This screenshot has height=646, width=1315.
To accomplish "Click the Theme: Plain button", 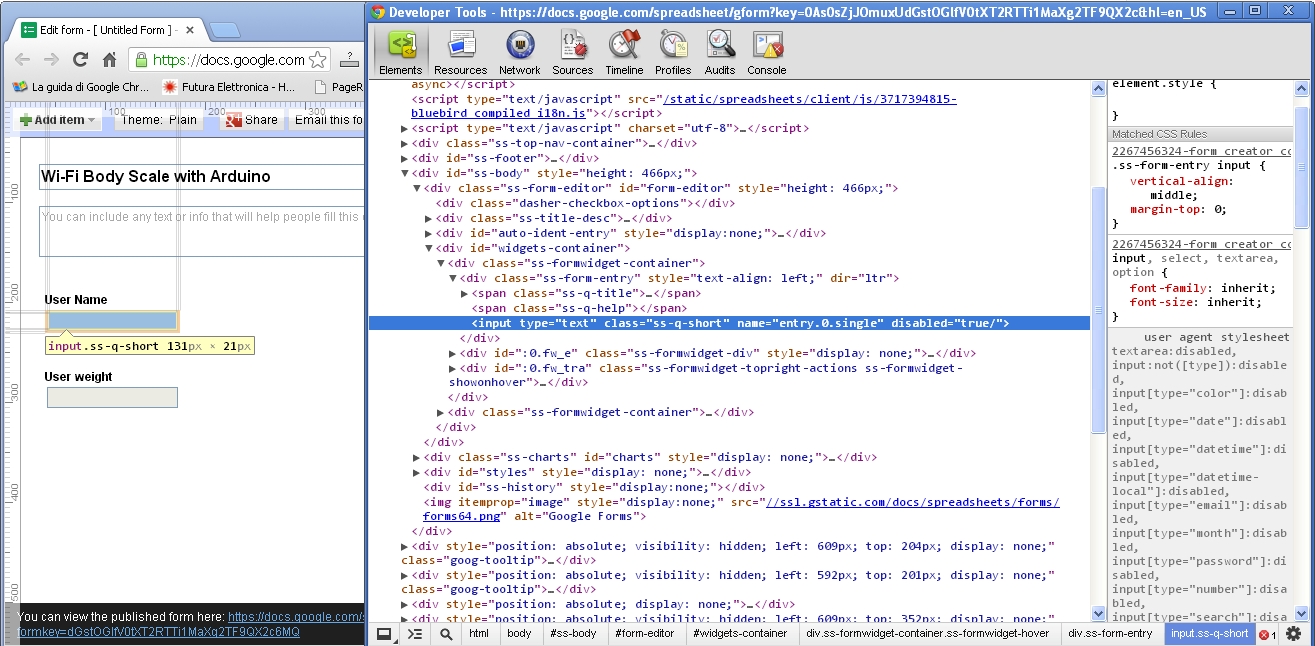I will pos(159,120).
